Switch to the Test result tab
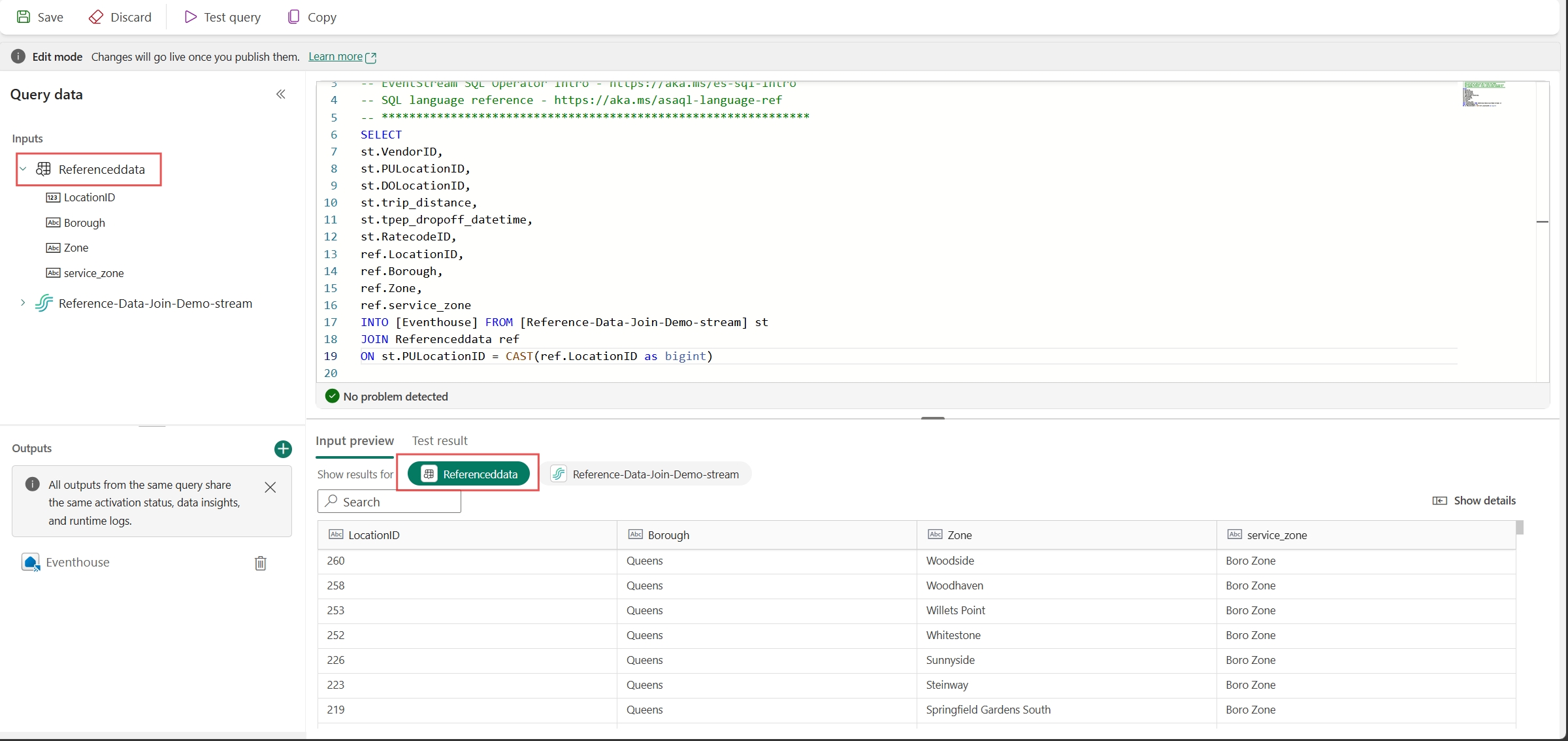The height and width of the screenshot is (741, 1568). (x=440, y=441)
